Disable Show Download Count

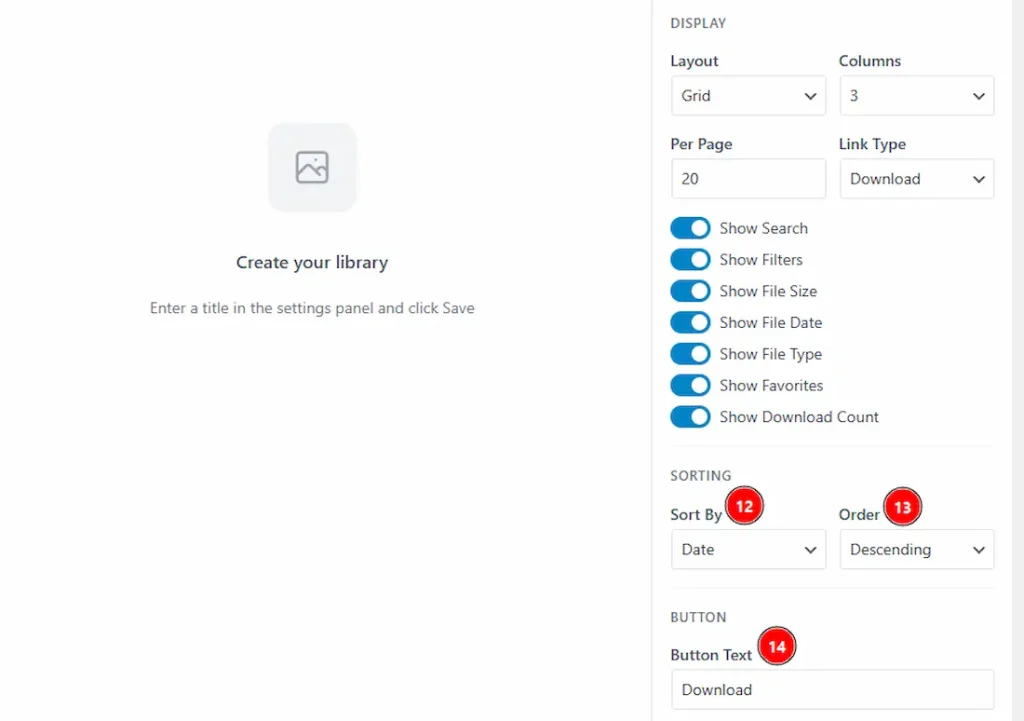coord(690,417)
